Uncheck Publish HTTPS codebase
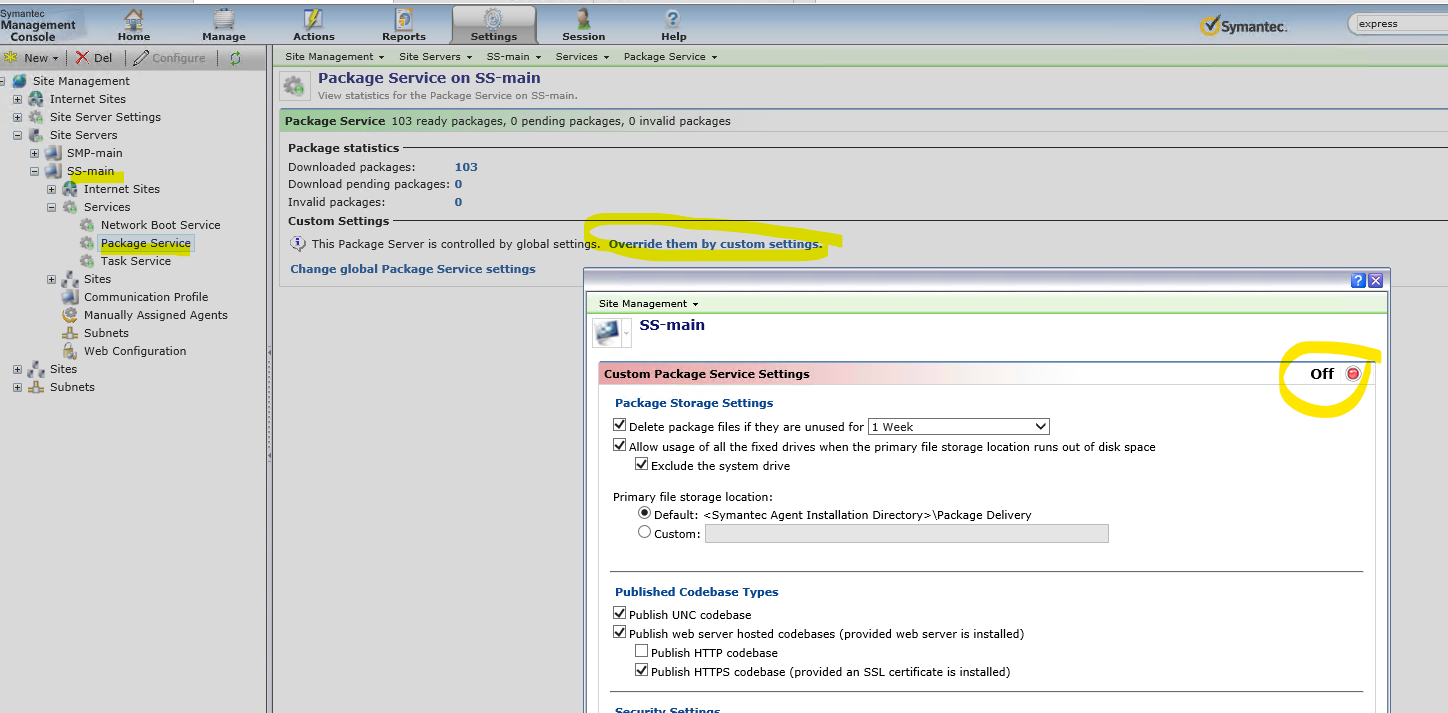Screen dimensions: 1448x713 pos(642,670)
